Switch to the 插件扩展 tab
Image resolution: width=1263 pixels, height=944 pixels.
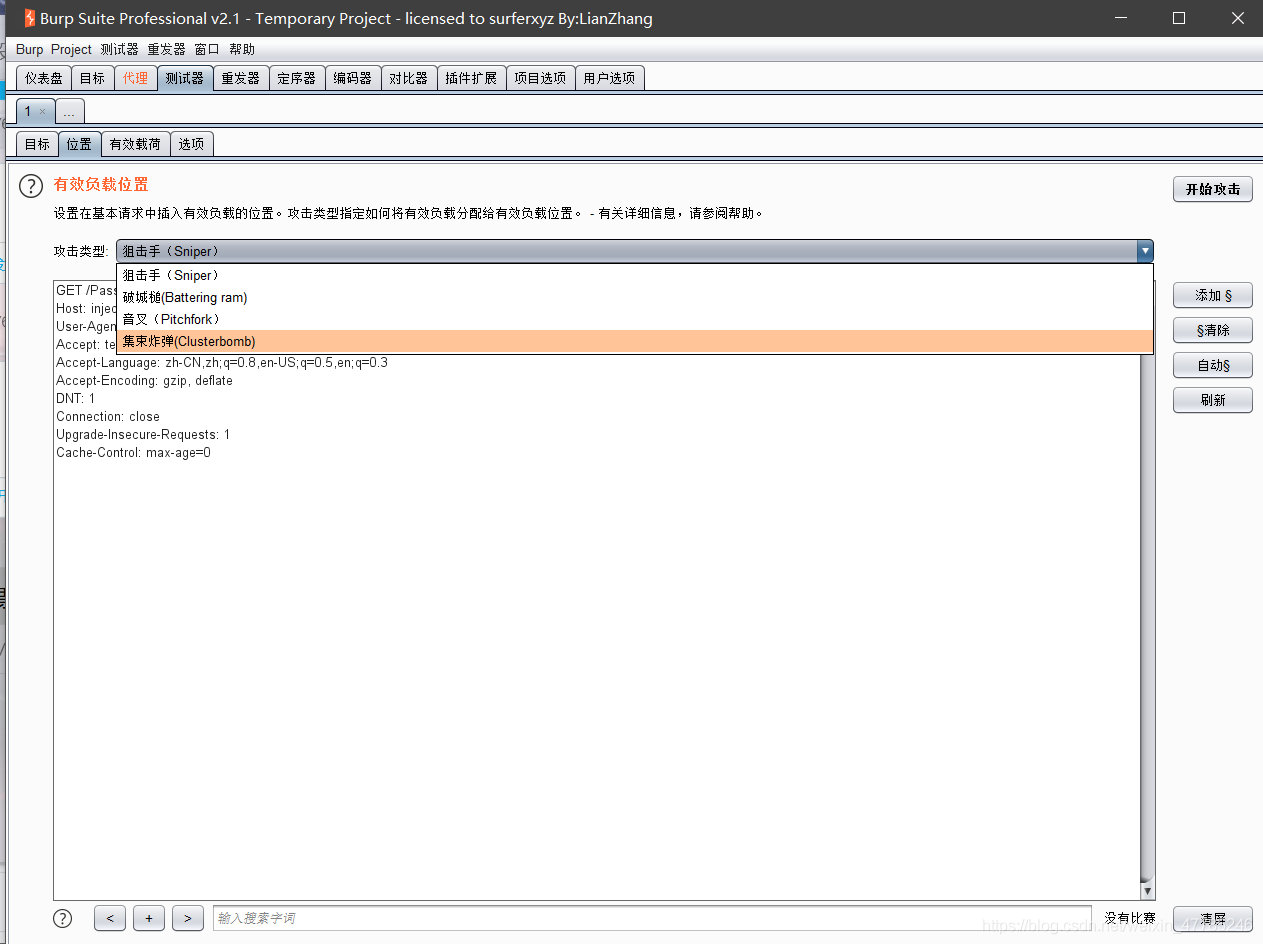tap(471, 78)
